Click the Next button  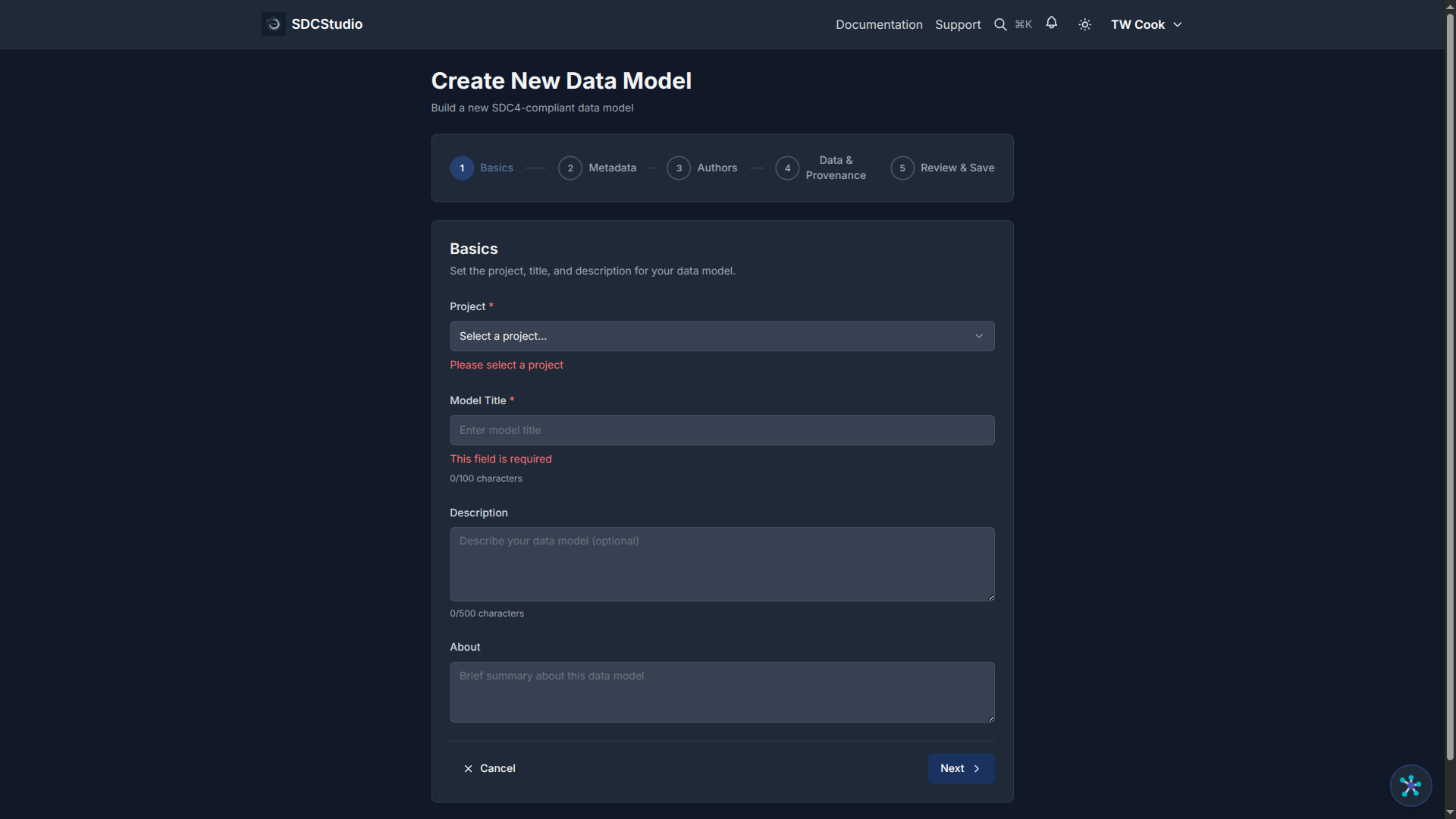[961, 768]
